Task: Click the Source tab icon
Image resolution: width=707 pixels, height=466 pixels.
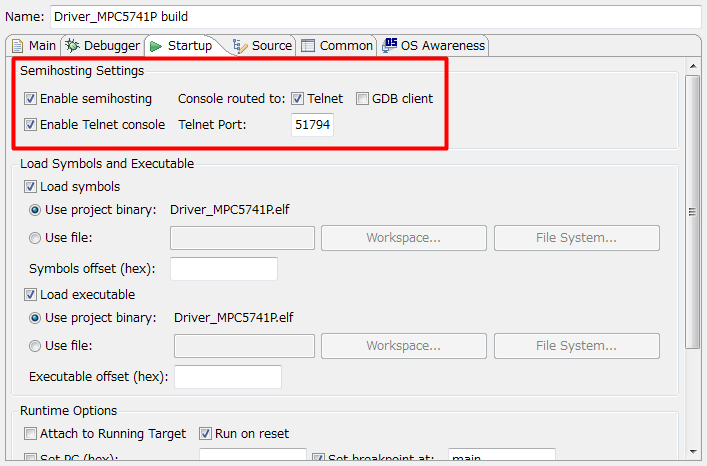Action: coord(240,46)
